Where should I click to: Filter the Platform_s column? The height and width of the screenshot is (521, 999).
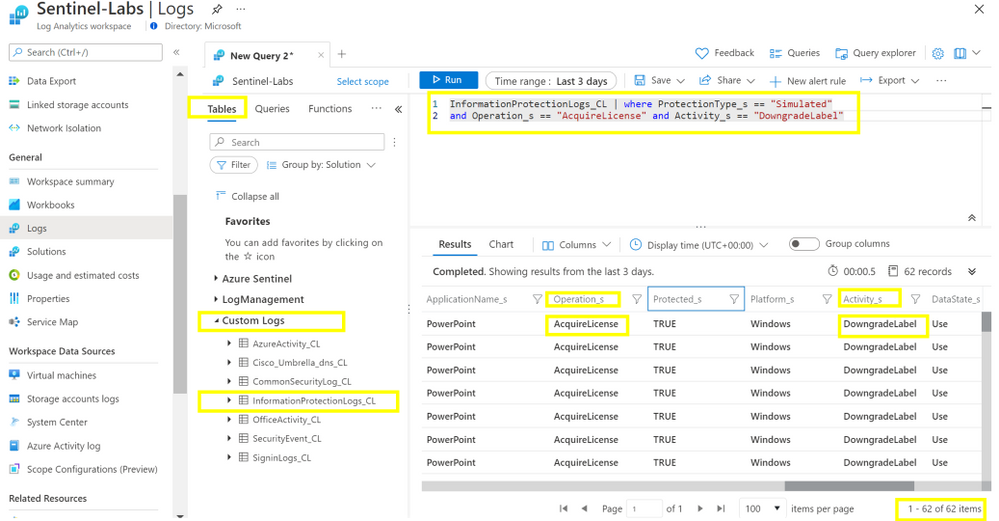[x=826, y=299]
